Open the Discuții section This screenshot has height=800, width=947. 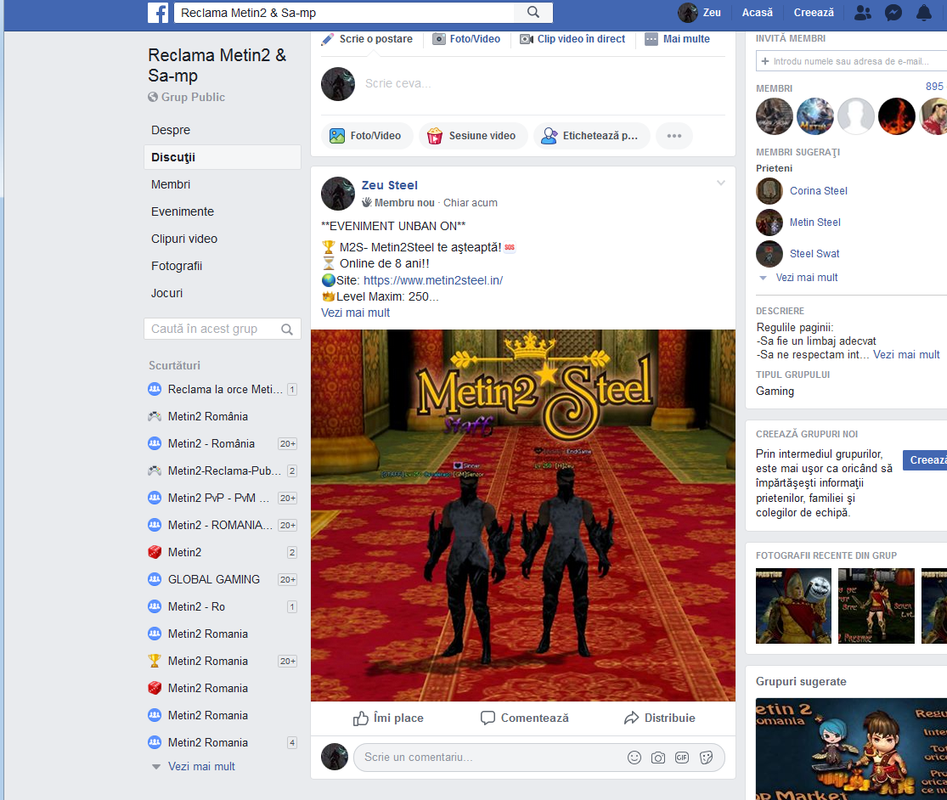(x=222, y=157)
